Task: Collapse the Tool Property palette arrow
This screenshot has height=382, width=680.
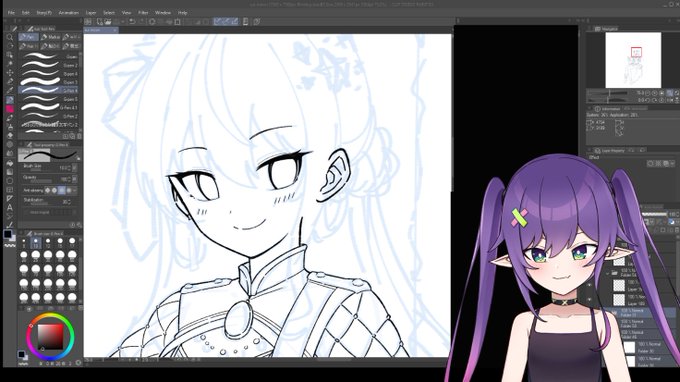Action: [x=21, y=144]
